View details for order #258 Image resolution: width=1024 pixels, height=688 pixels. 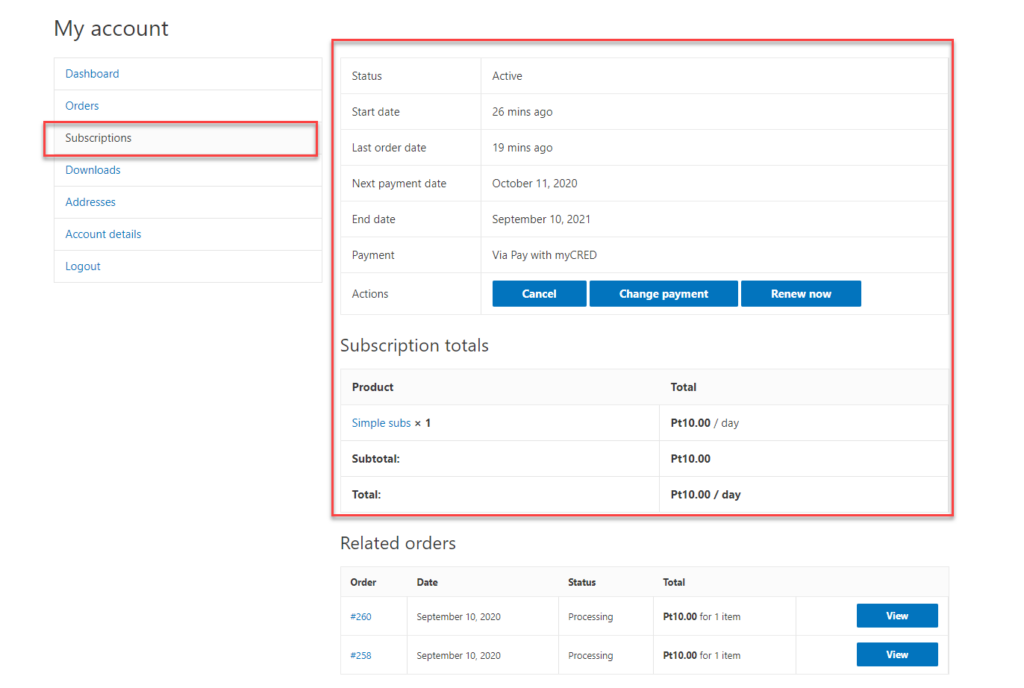point(897,654)
